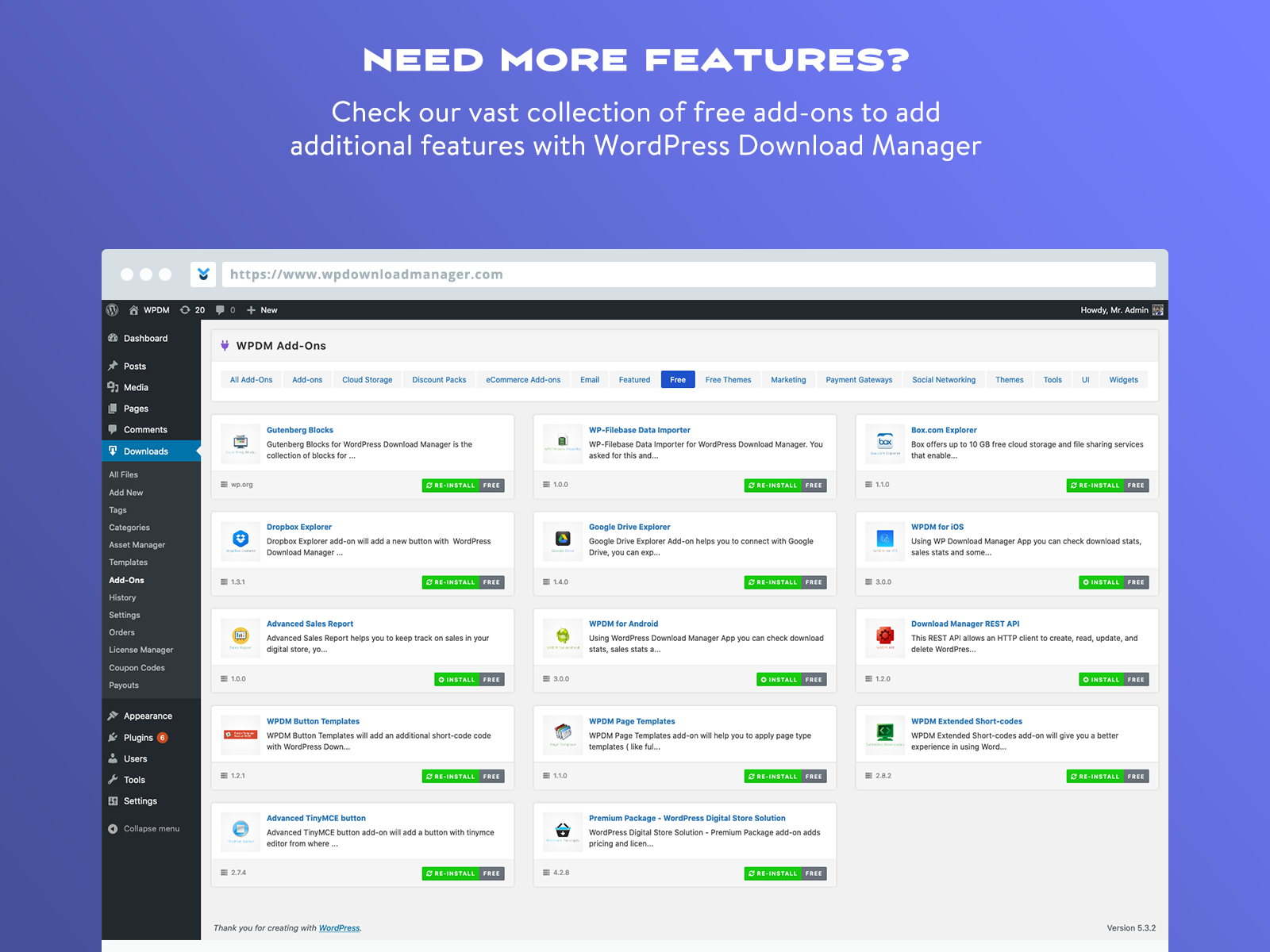
Task: Open Asset Manager in Downloads submenu
Action: coord(137,545)
